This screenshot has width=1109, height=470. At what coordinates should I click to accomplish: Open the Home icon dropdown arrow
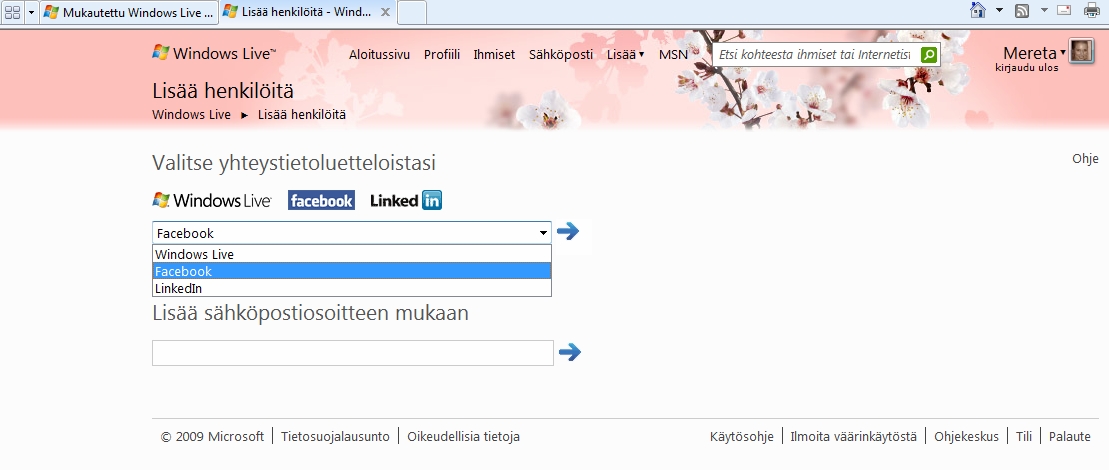(x=999, y=11)
